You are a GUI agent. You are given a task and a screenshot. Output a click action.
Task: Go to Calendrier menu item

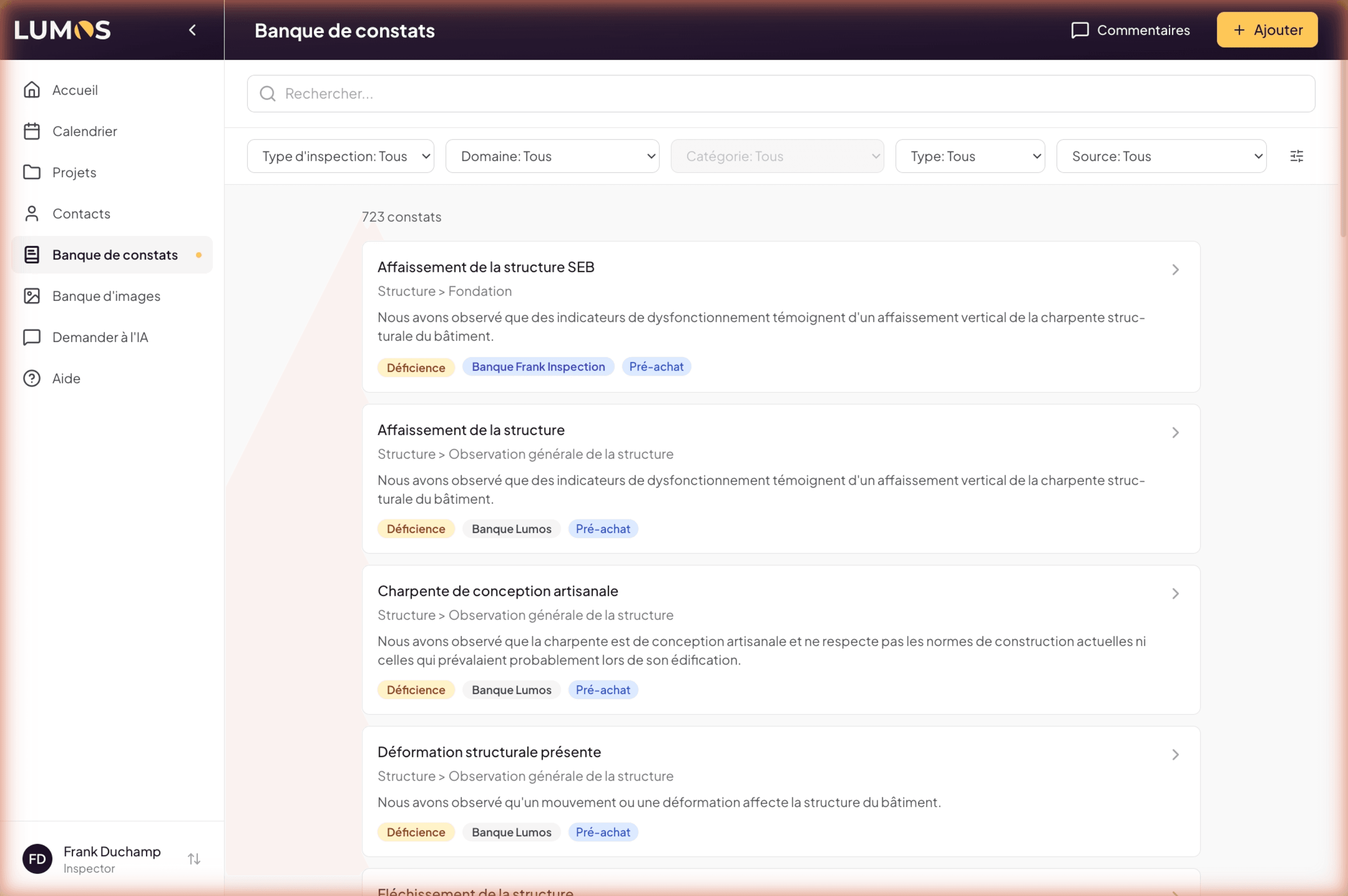click(x=112, y=131)
